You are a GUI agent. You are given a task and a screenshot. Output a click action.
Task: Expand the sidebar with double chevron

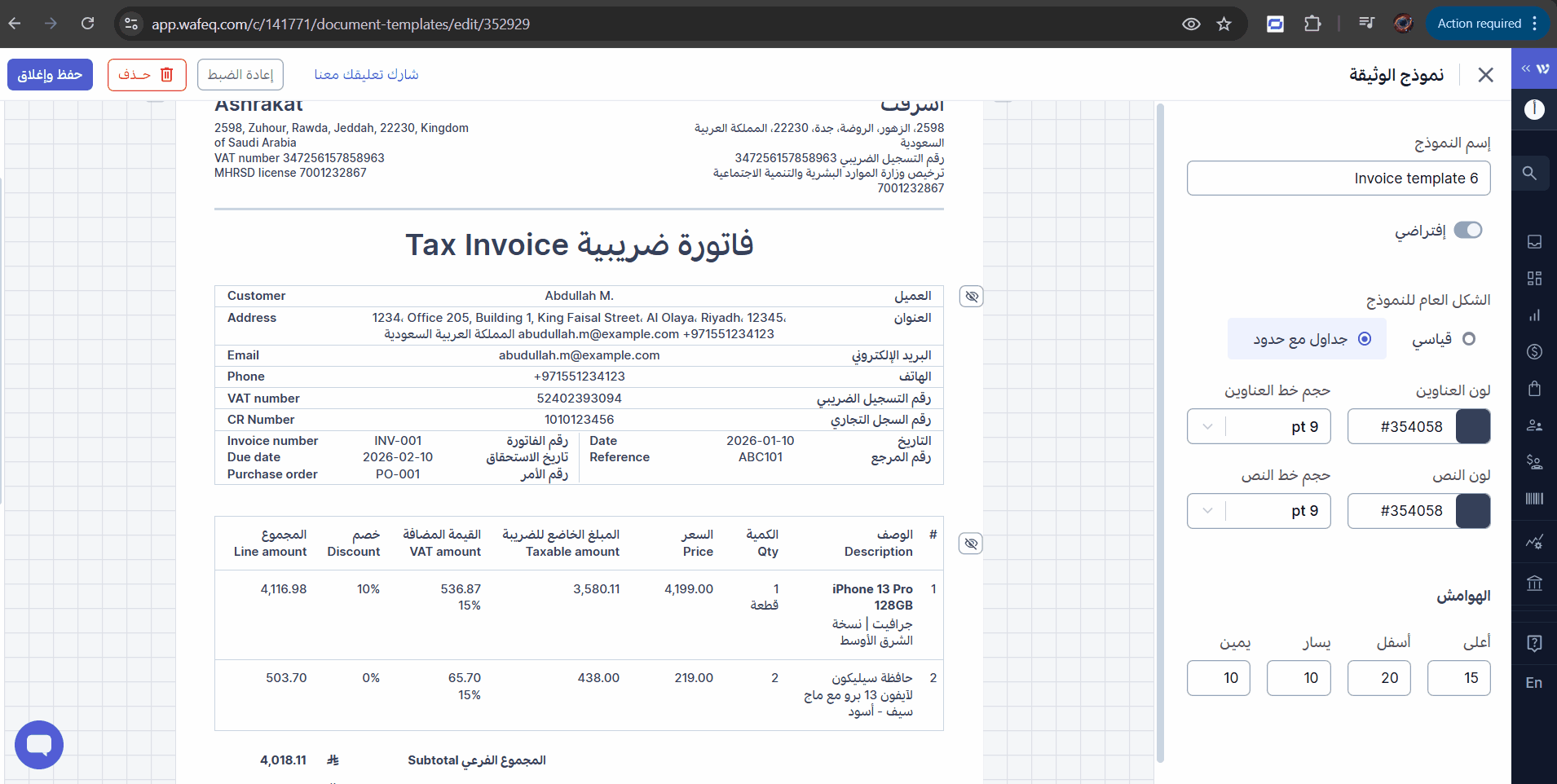click(1525, 69)
